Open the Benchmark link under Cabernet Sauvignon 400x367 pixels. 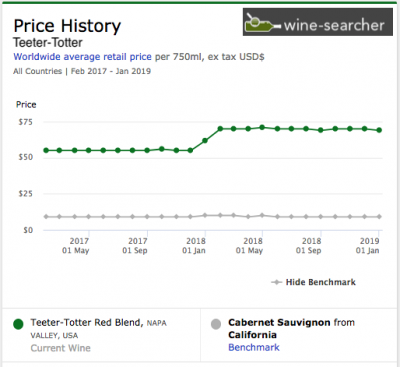(x=254, y=347)
